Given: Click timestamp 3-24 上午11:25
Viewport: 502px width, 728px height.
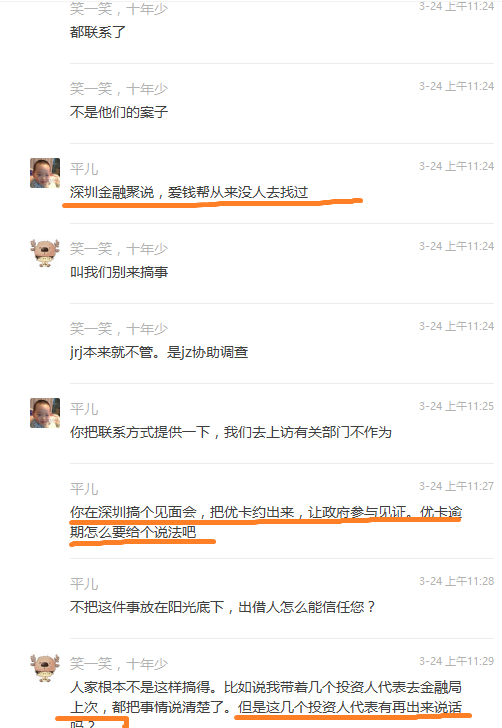Looking at the screenshot, I should tap(456, 406).
